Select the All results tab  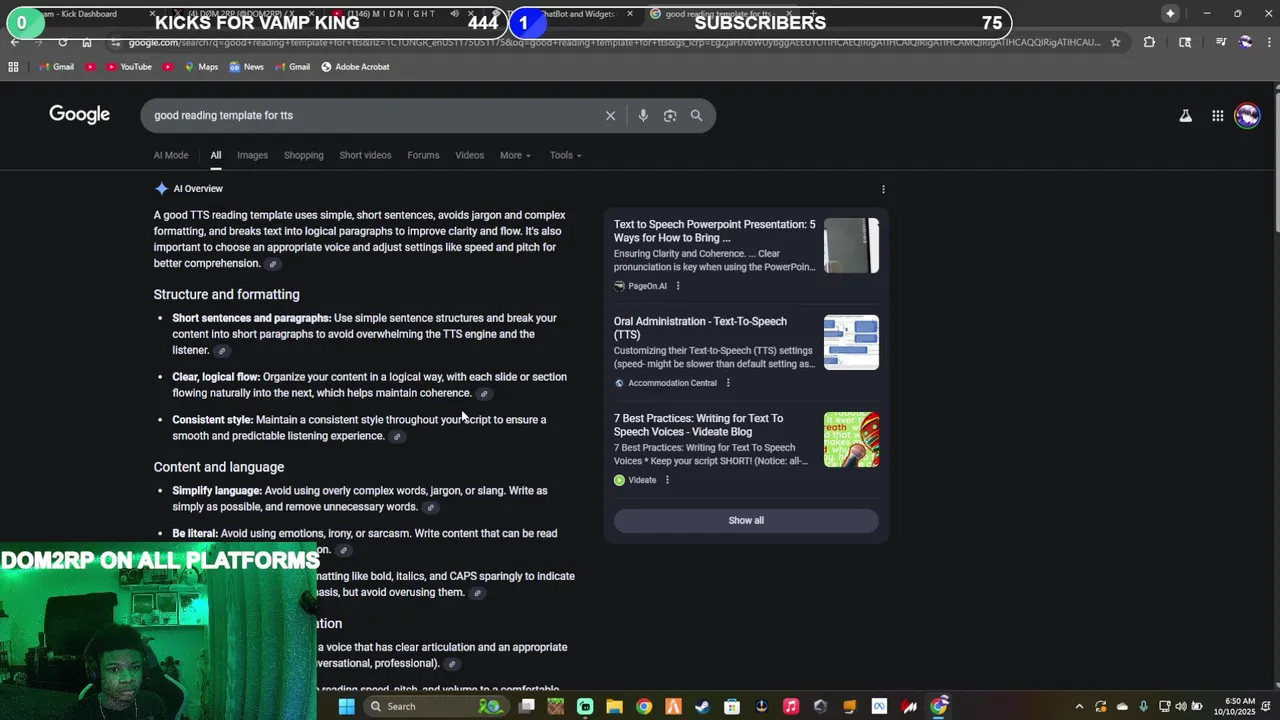coord(215,155)
